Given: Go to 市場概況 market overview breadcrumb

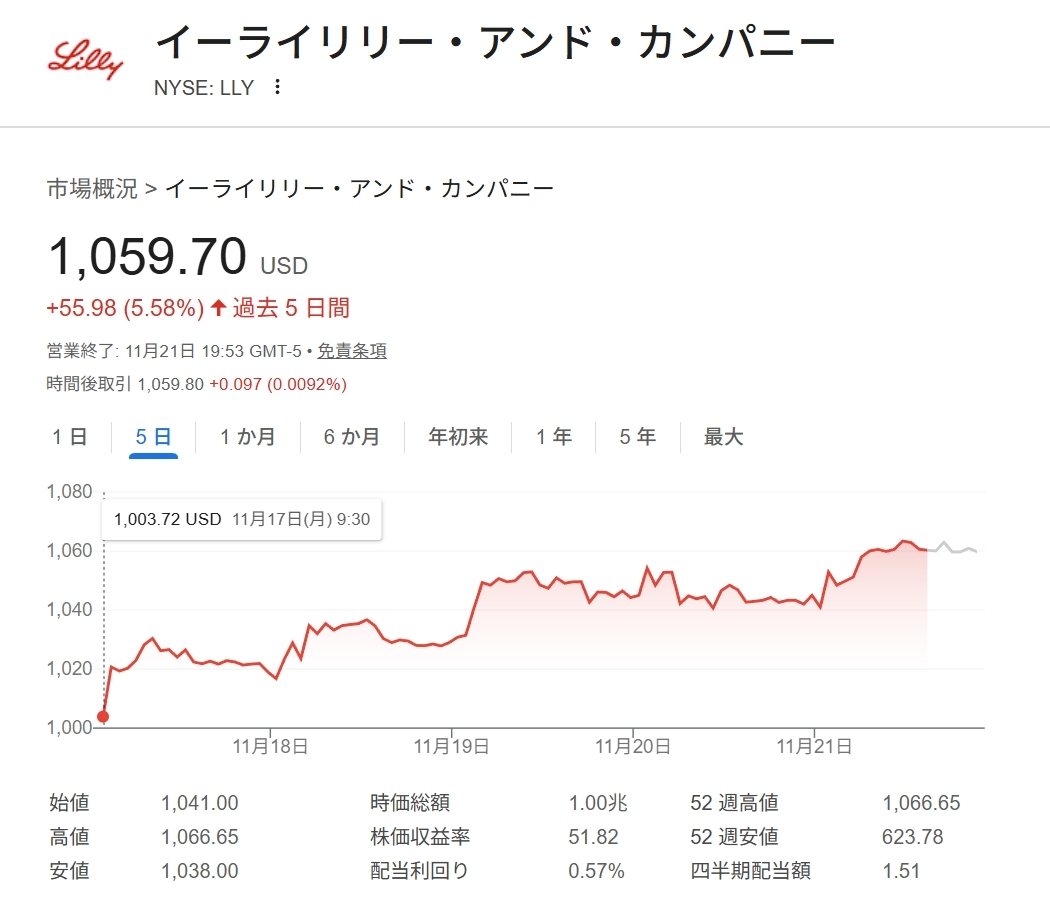Looking at the screenshot, I should (x=92, y=189).
